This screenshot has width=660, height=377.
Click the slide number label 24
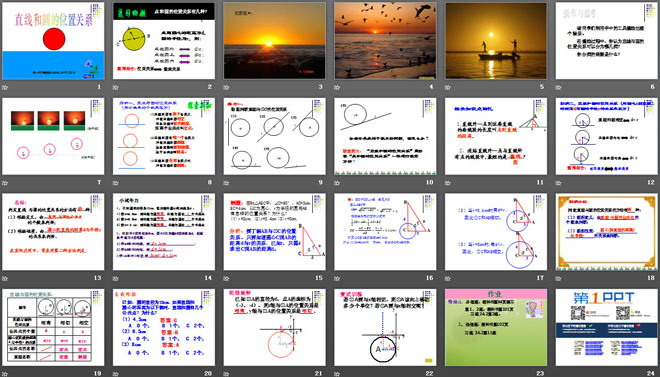pos(651,373)
